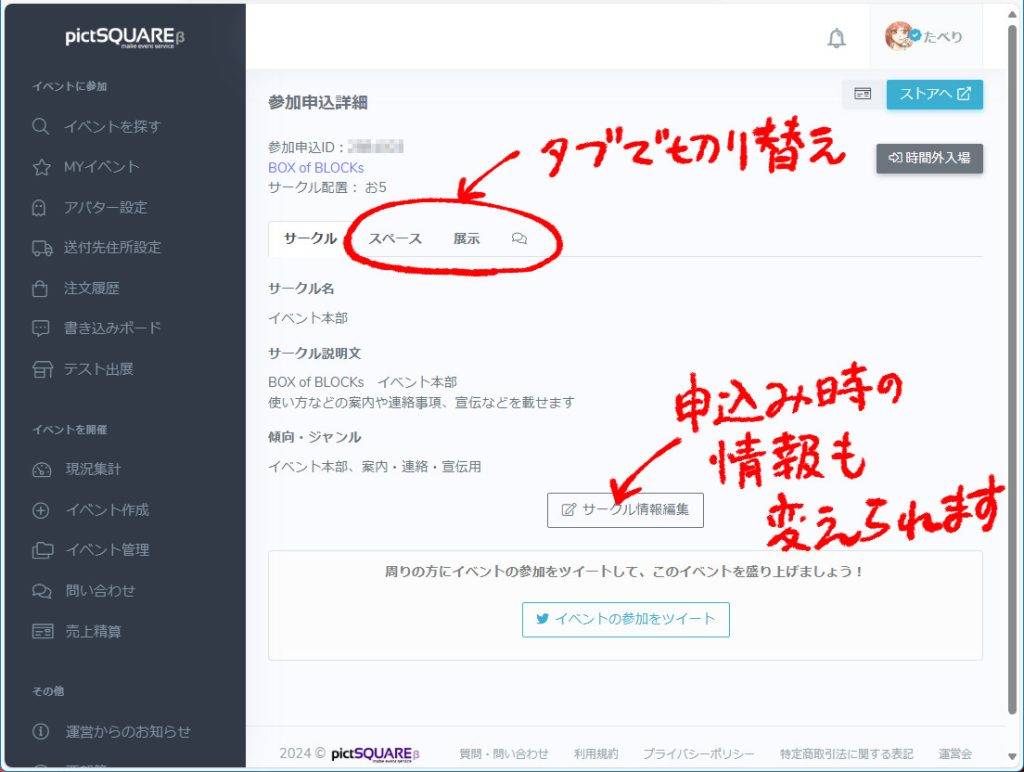The height and width of the screenshot is (772, 1024).
Task: Switch to the スペース tab
Action: (395, 239)
